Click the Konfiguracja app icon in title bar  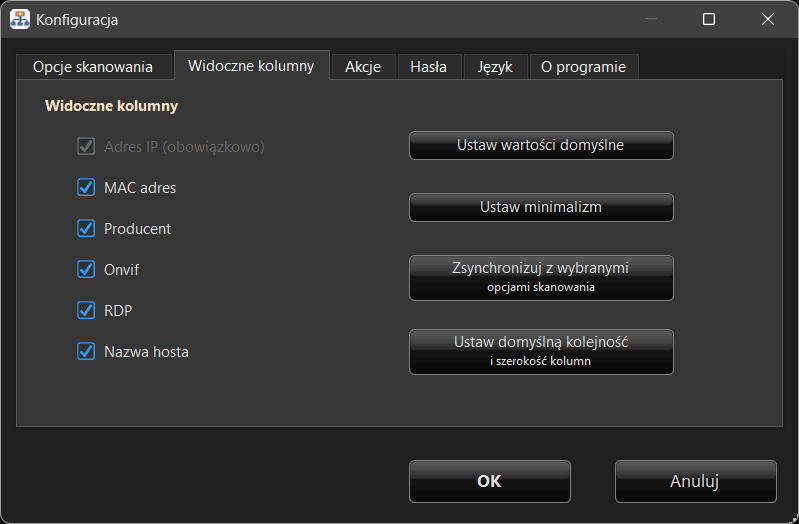pos(20,19)
